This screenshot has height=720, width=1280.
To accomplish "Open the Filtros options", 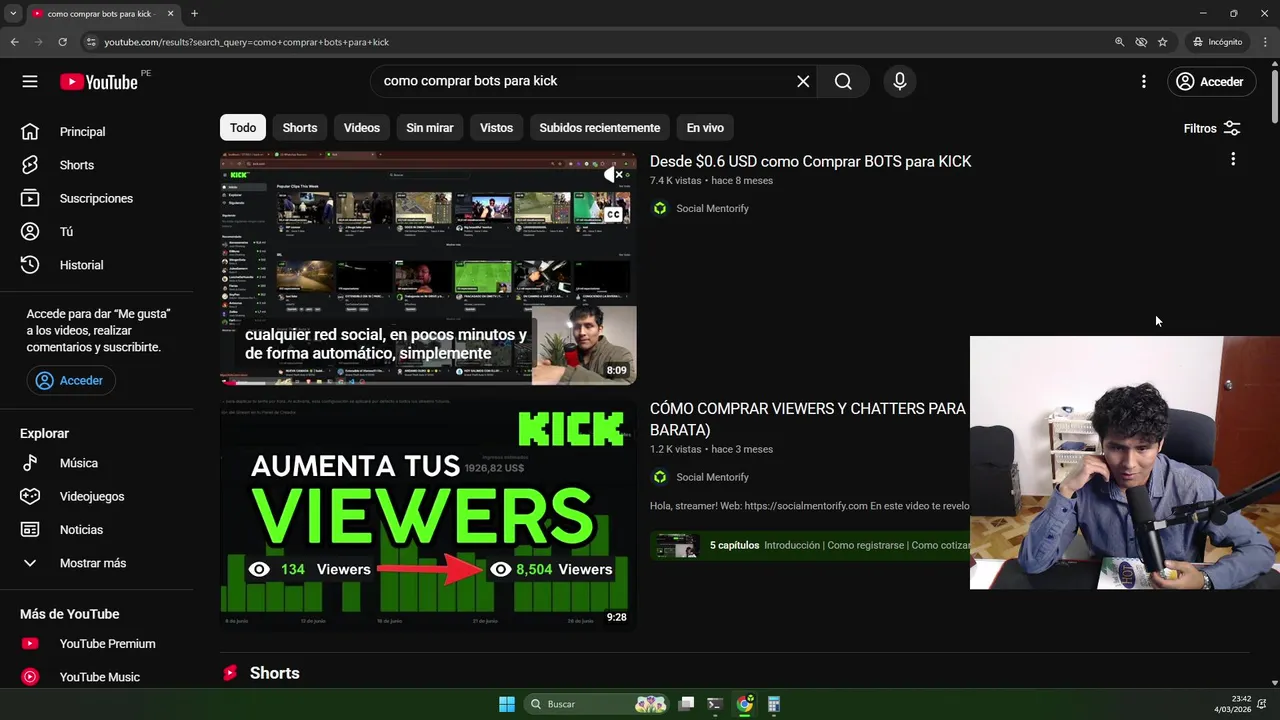I will tap(1211, 128).
